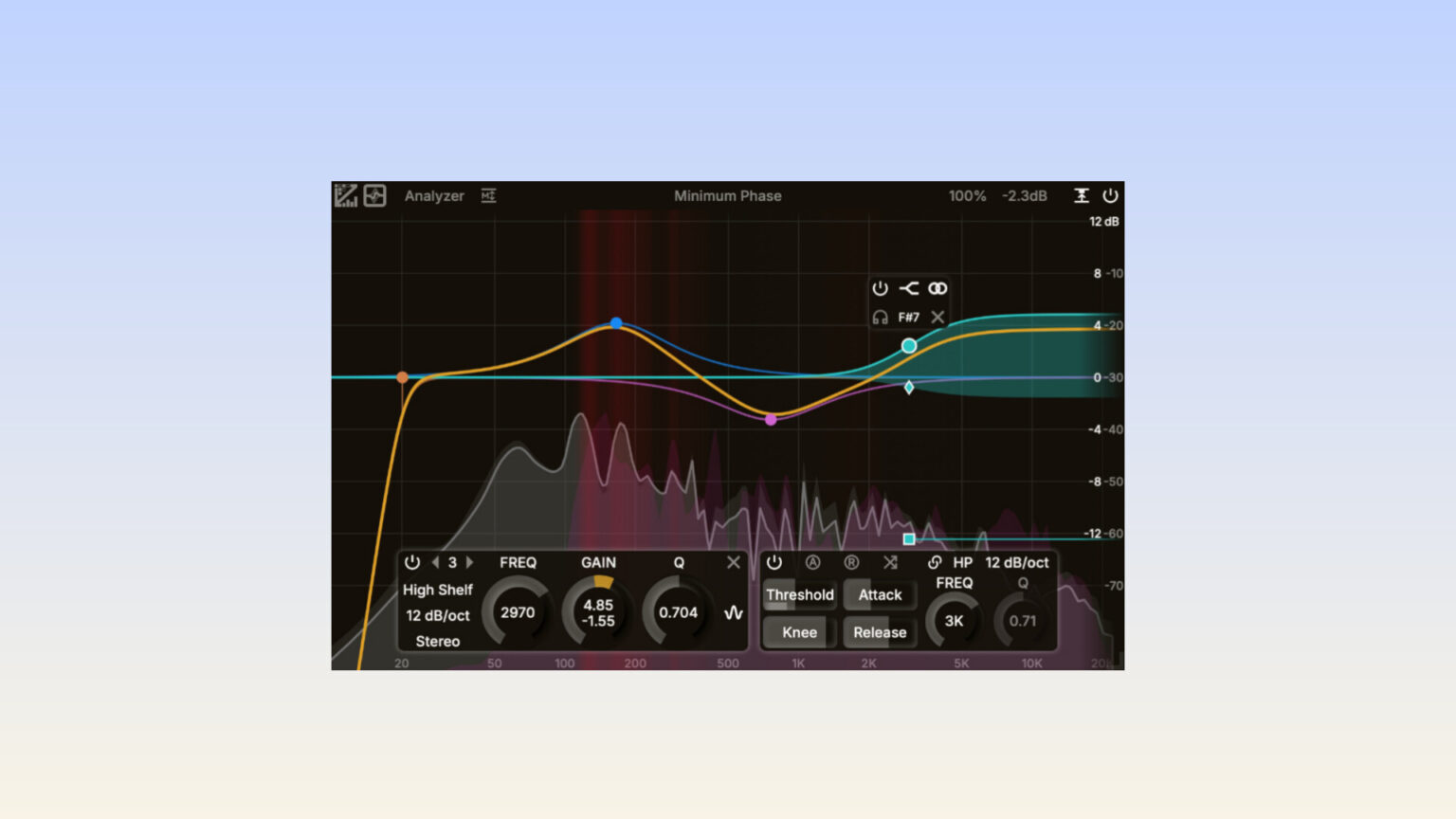
Task: Open the dynamics wave icon in band 3 panel
Action: (732, 612)
